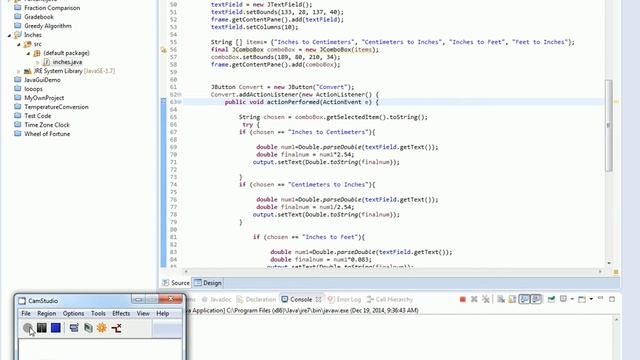Open CamStudio File menu
Screen dimensions: 640x360
click(x=26, y=313)
